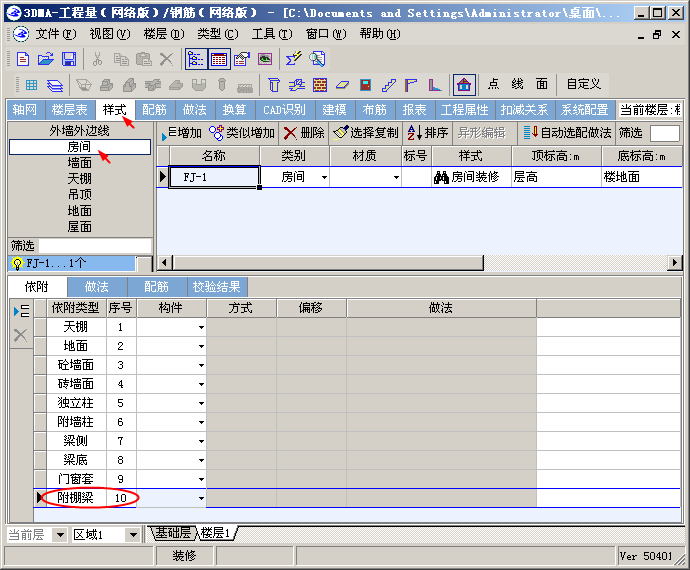This screenshot has height=570, width=690.
Task: Click the brick wall component icon
Action: click(320, 85)
